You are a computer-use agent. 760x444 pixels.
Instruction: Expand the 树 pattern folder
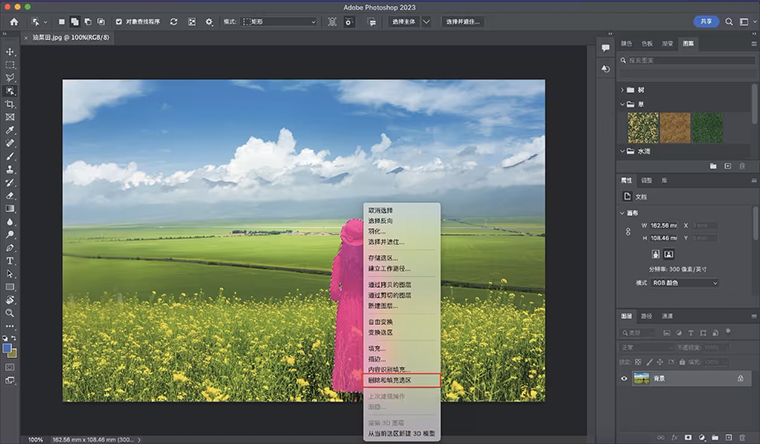point(622,89)
